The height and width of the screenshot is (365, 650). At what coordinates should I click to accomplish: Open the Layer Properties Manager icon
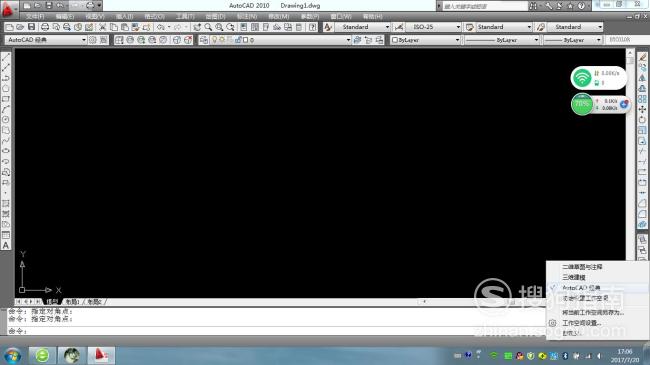pyautogui.click(x=203, y=40)
